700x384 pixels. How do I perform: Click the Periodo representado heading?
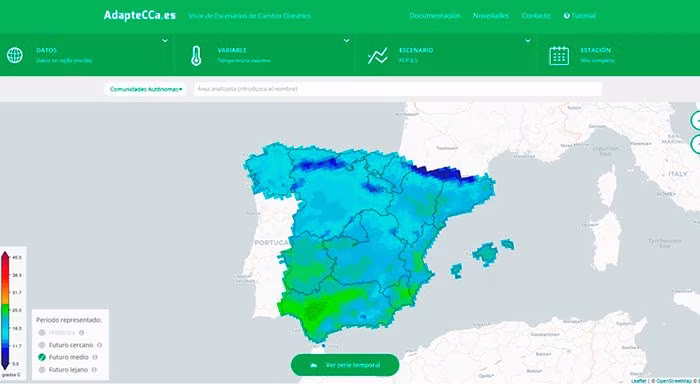click(x=69, y=320)
